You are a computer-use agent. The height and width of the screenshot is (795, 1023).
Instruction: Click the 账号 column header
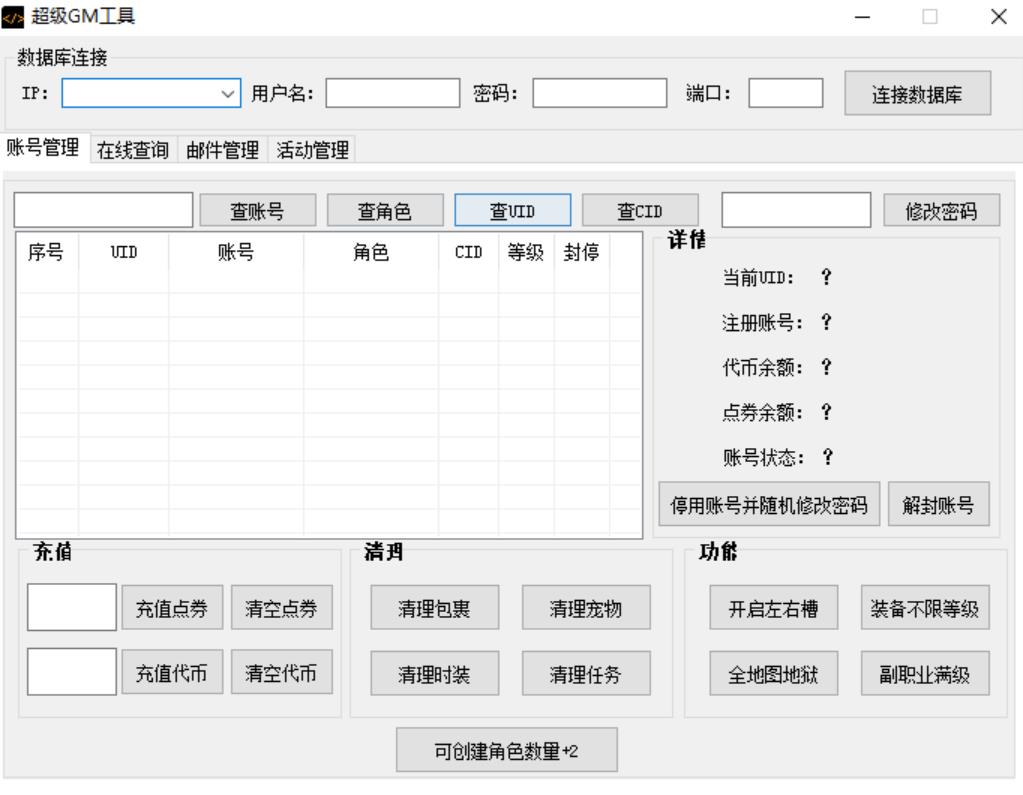[x=236, y=254]
